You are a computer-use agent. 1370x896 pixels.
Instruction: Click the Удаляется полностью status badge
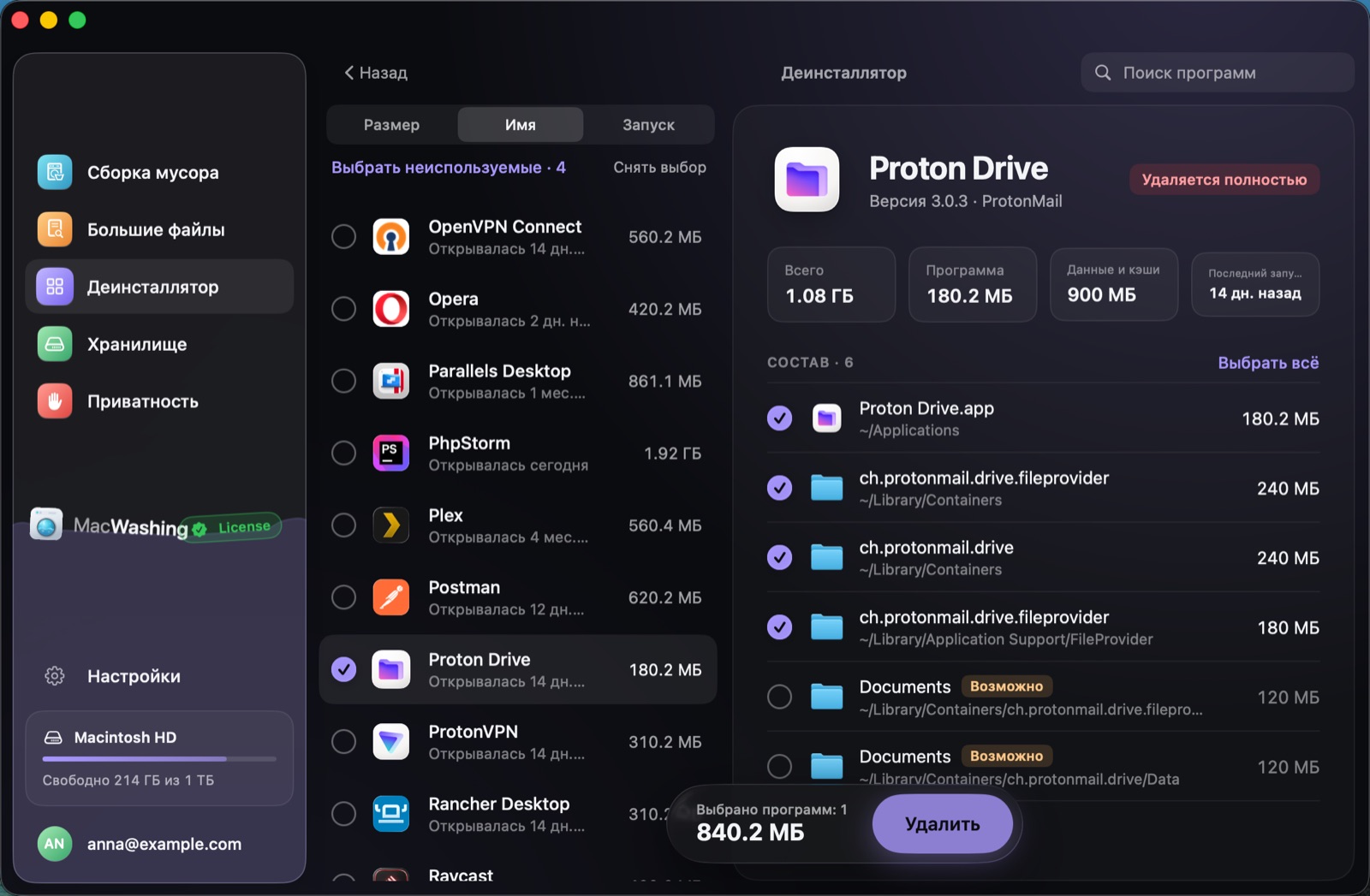click(1224, 180)
